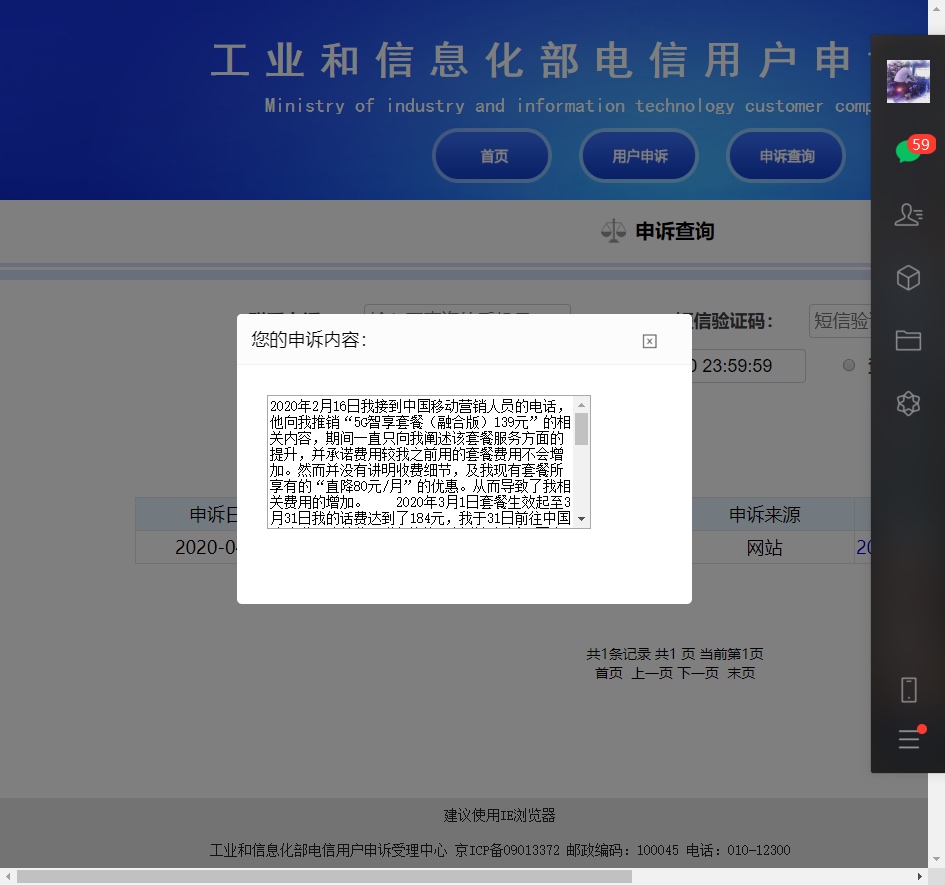The image size is (945, 885).
Task: Click the cube apps icon in sidebar
Action: coord(908,277)
